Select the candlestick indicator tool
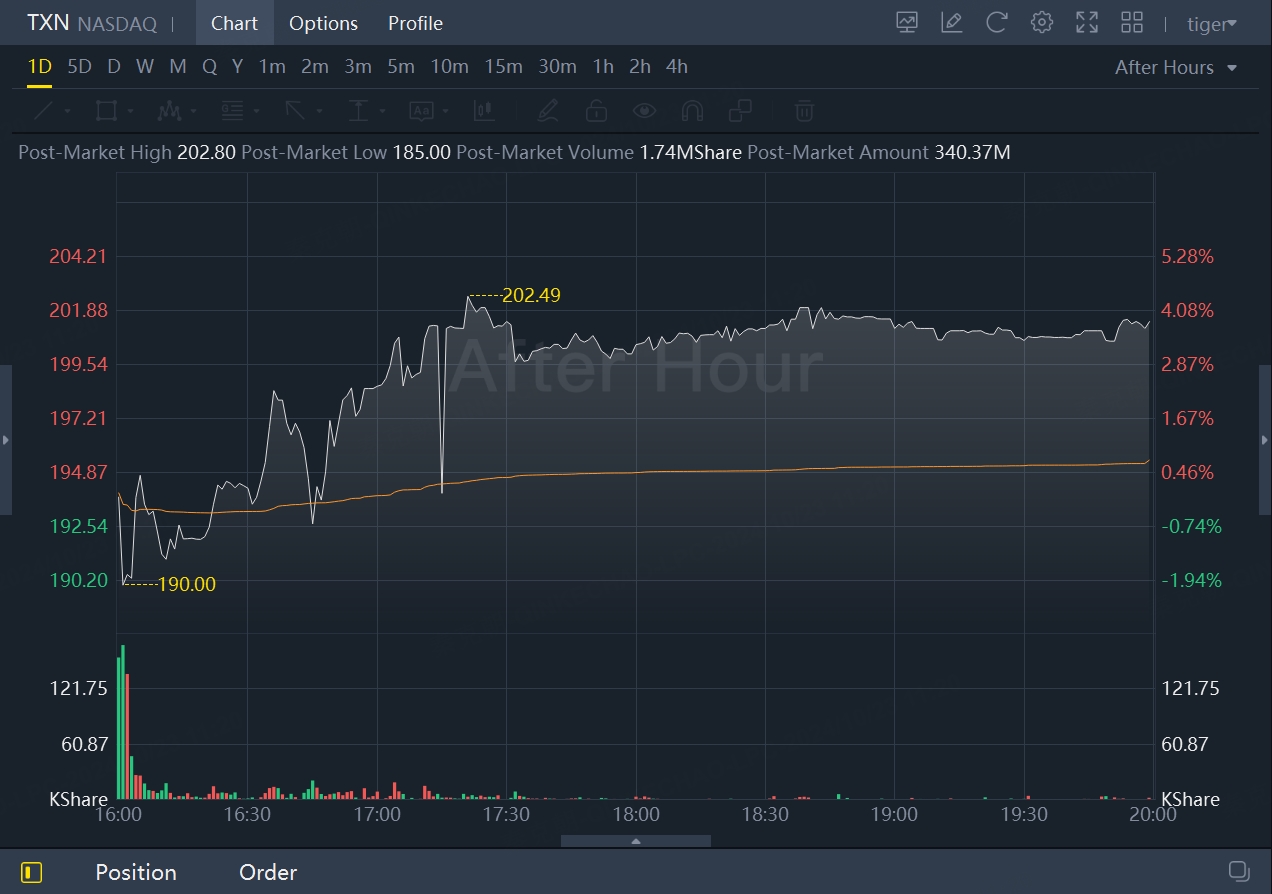Viewport: 1272px width, 894px height. 485,110
